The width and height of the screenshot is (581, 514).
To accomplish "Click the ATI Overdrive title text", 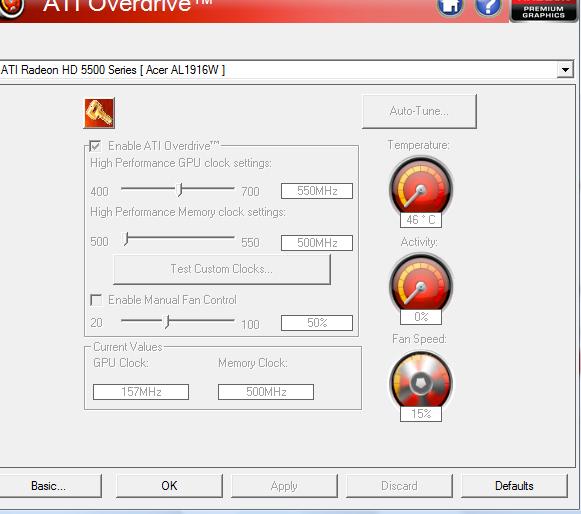I will pos(128,5).
